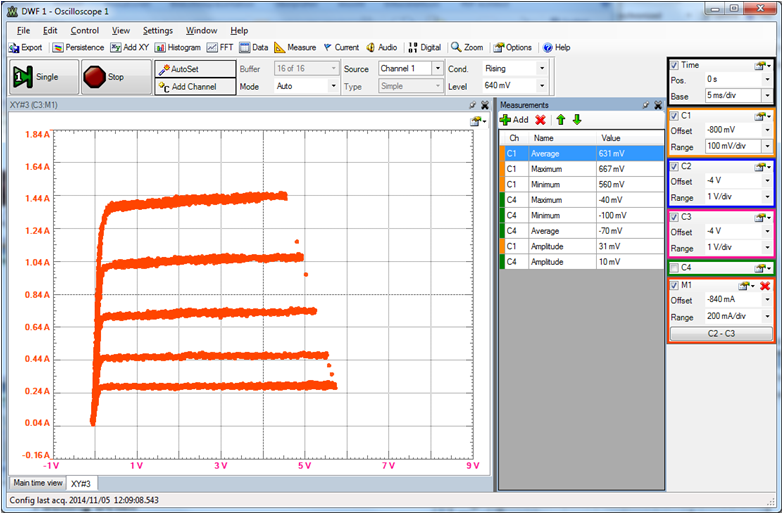This screenshot has width=783, height=514.
Task: Switch to Main time view tab
Action: coord(35,484)
